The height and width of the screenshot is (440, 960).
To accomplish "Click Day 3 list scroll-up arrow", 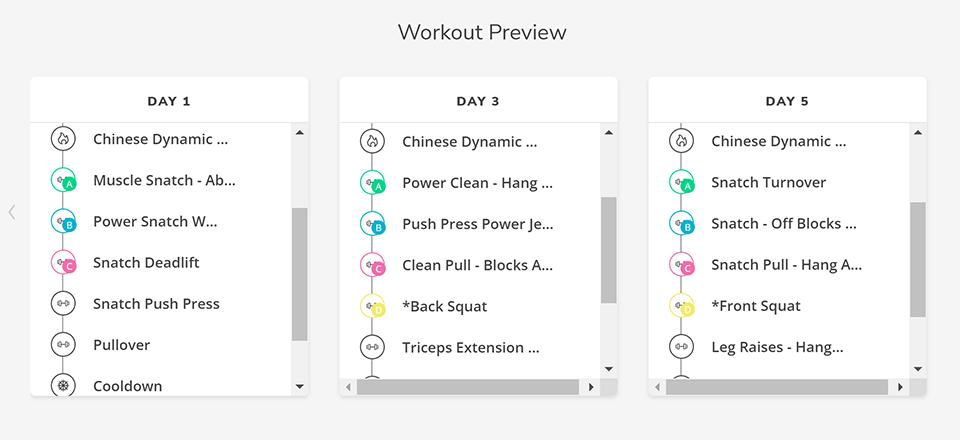I will [609, 133].
